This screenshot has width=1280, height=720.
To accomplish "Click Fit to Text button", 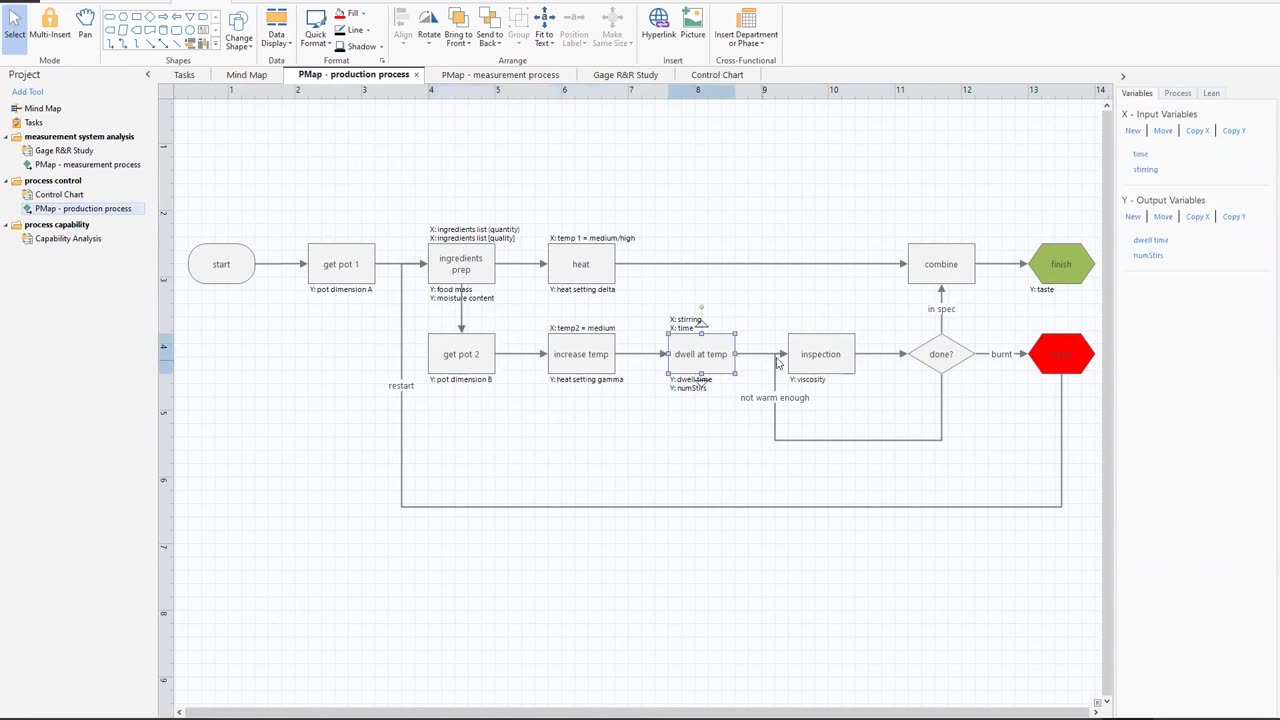I will pyautogui.click(x=544, y=28).
